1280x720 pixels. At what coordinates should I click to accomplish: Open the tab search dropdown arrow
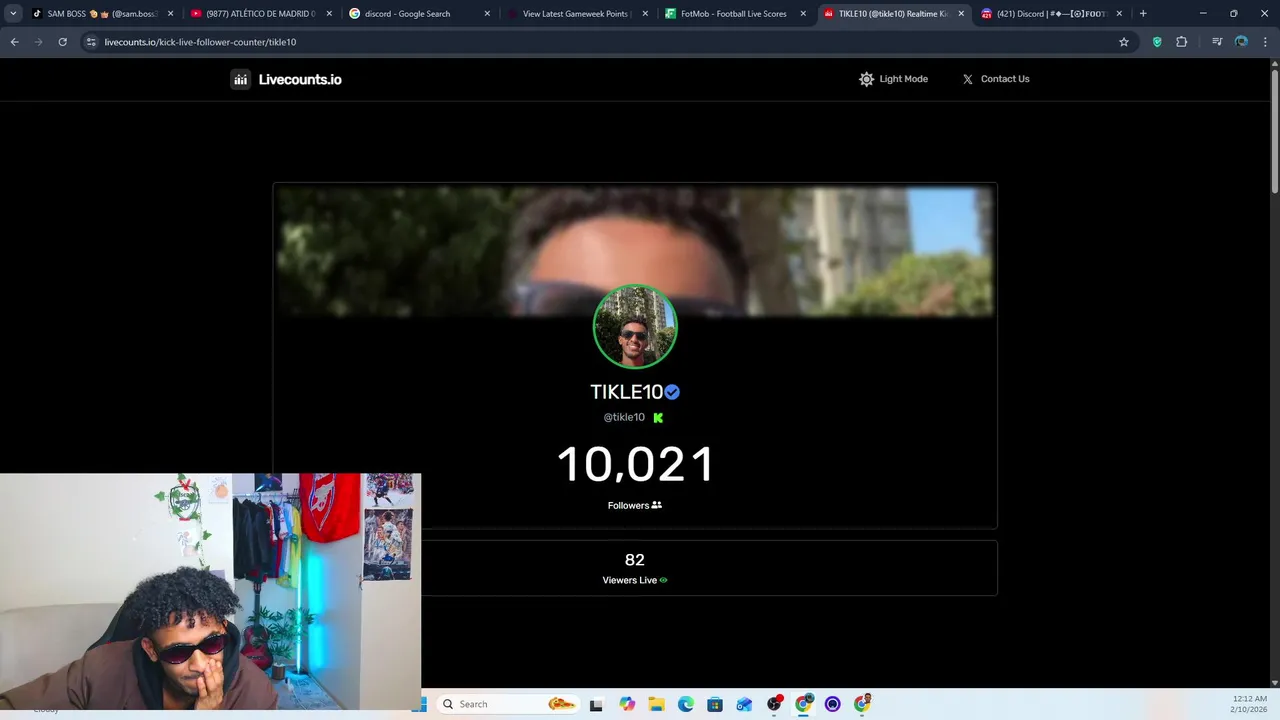pyautogui.click(x=13, y=14)
